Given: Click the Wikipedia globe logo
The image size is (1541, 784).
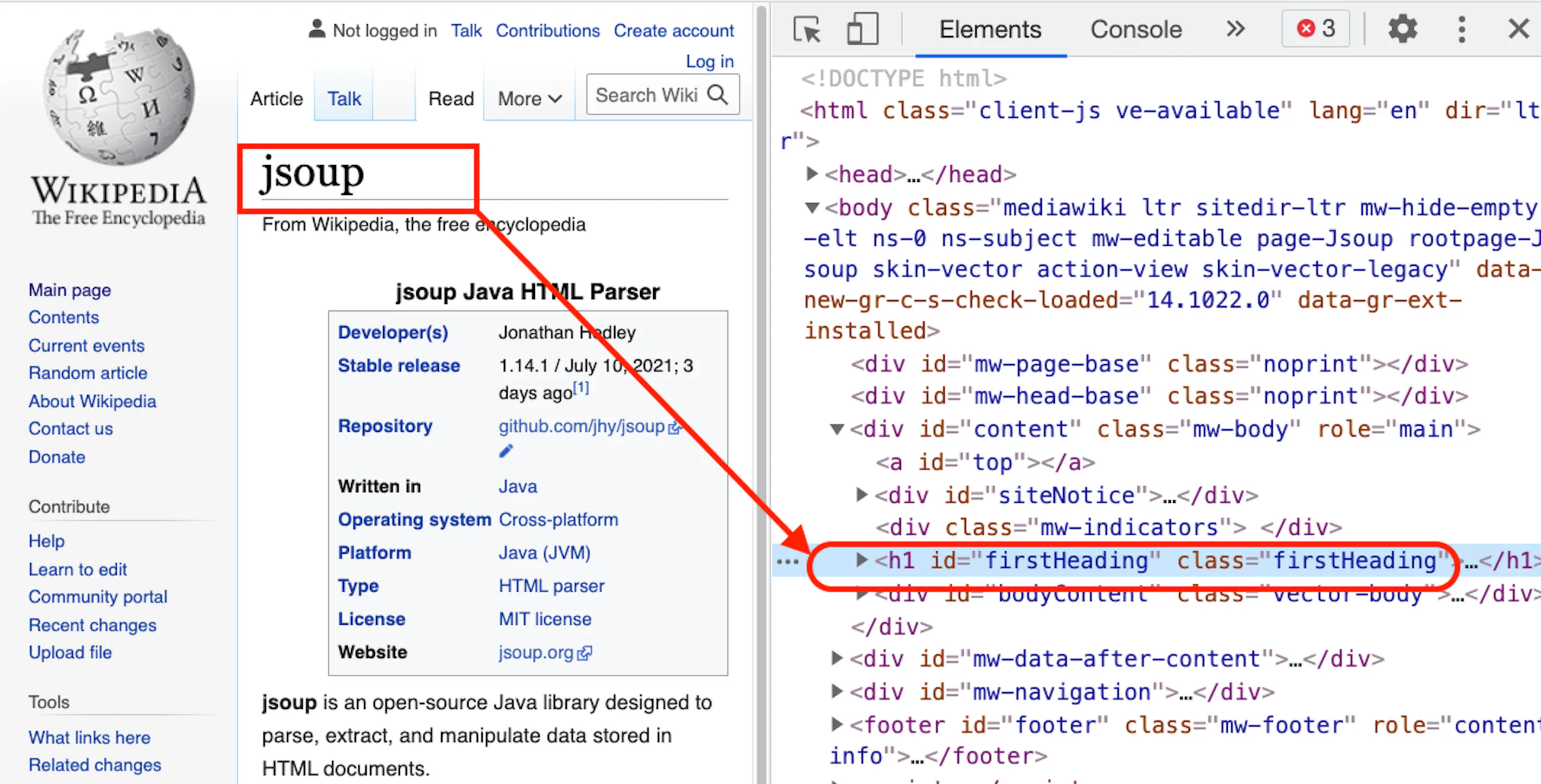Looking at the screenshot, I should [119, 96].
